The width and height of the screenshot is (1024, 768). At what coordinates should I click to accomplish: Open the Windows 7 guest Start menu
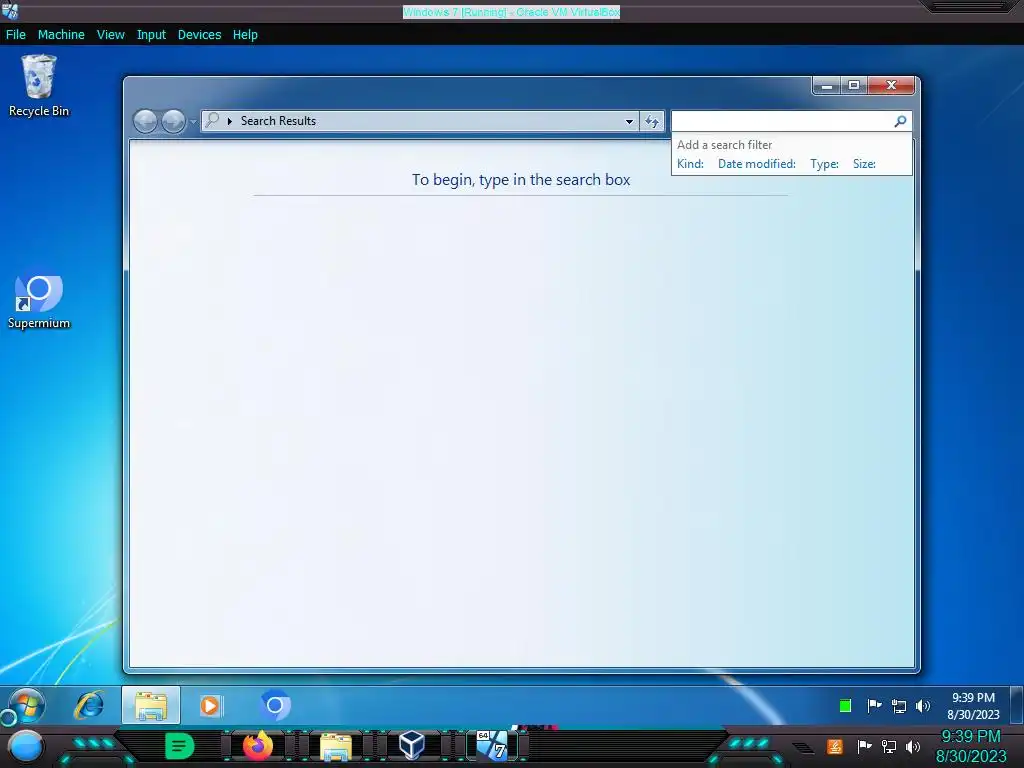click(27, 705)
